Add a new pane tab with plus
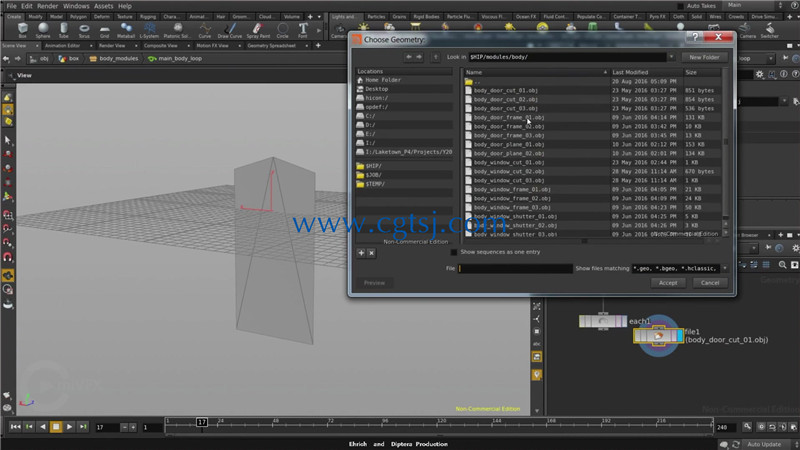The width and height of the screenshot is (800, 450). (318, 46)
